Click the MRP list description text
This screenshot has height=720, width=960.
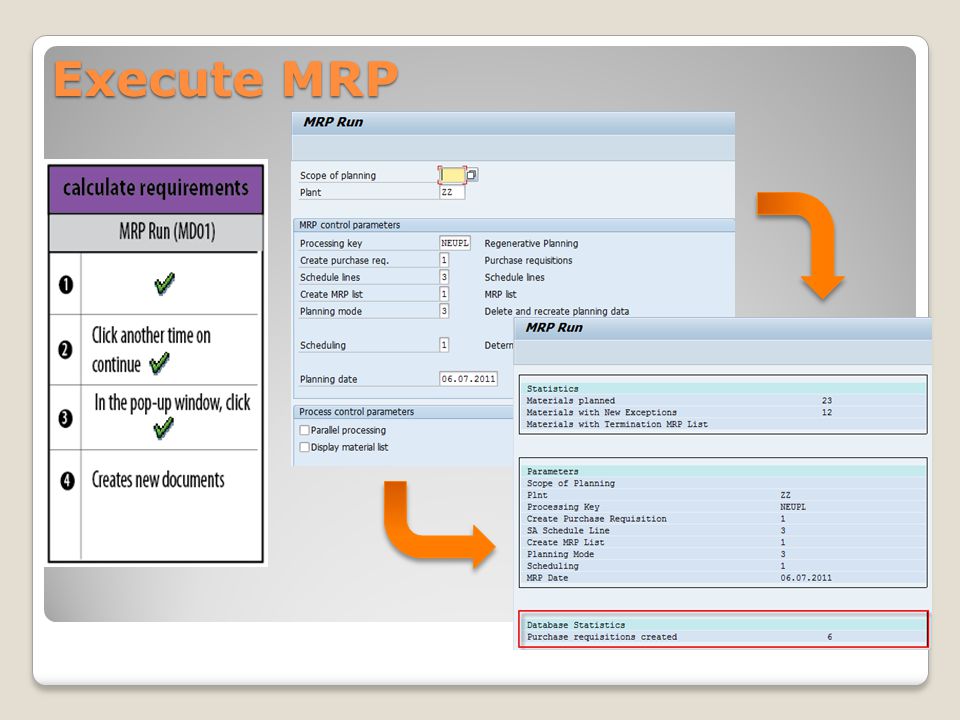click(500, 294)
